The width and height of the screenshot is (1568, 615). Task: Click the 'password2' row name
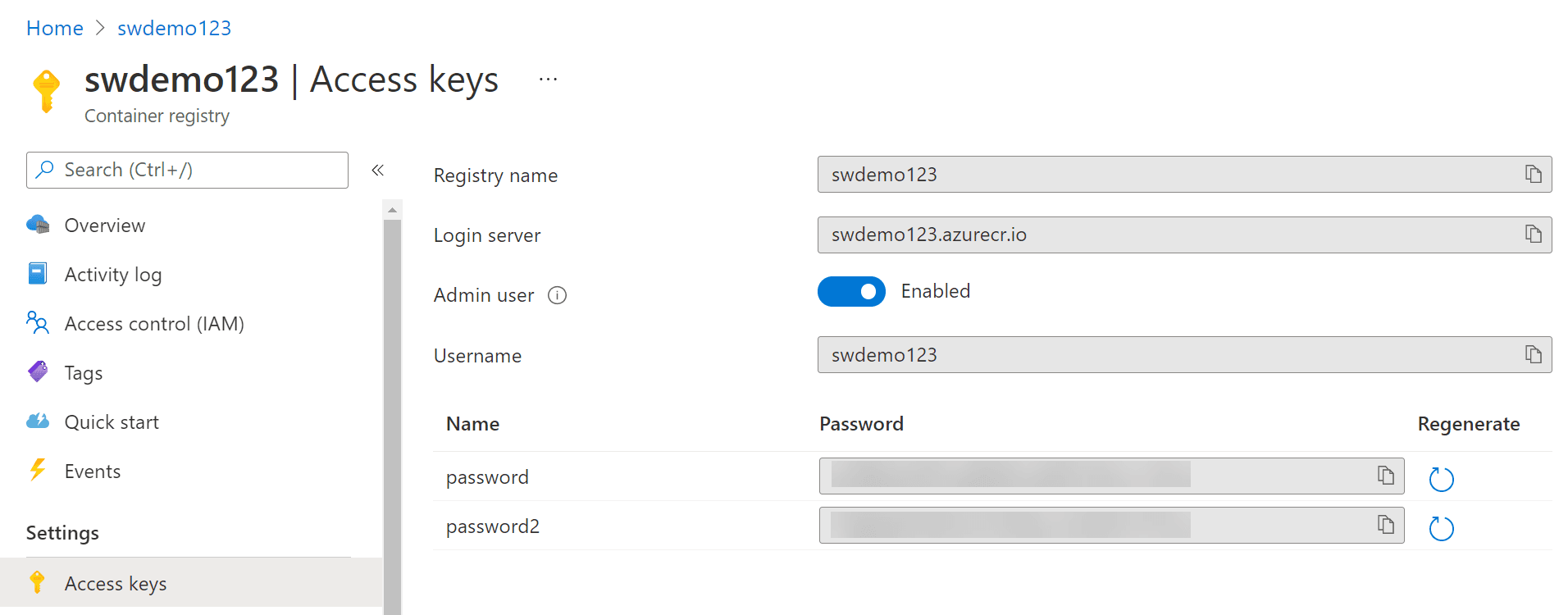point(493,526)
